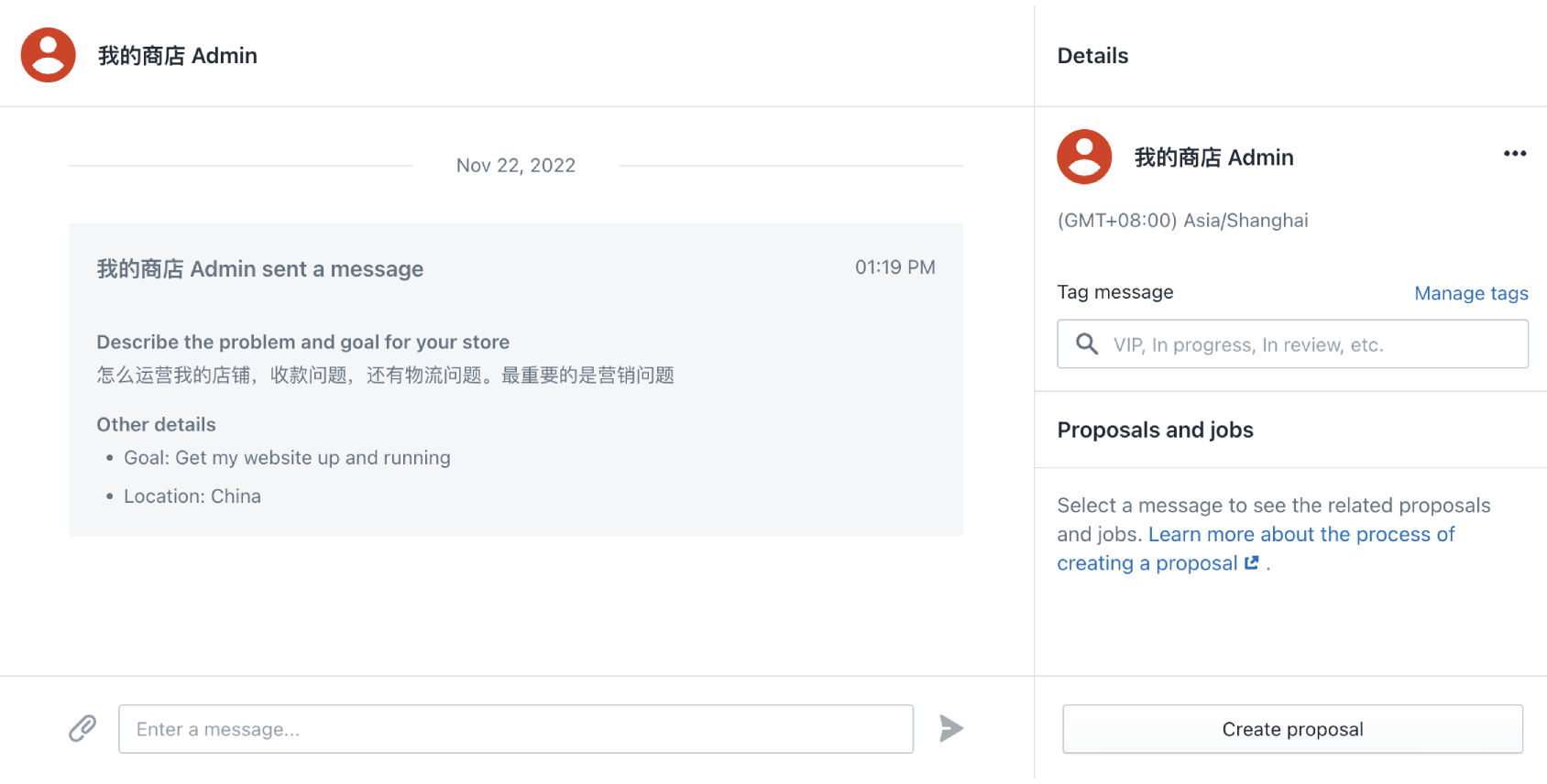Click the Proposals and jobs section heading
The image size is (1547, 784).
coord(1155,430)
